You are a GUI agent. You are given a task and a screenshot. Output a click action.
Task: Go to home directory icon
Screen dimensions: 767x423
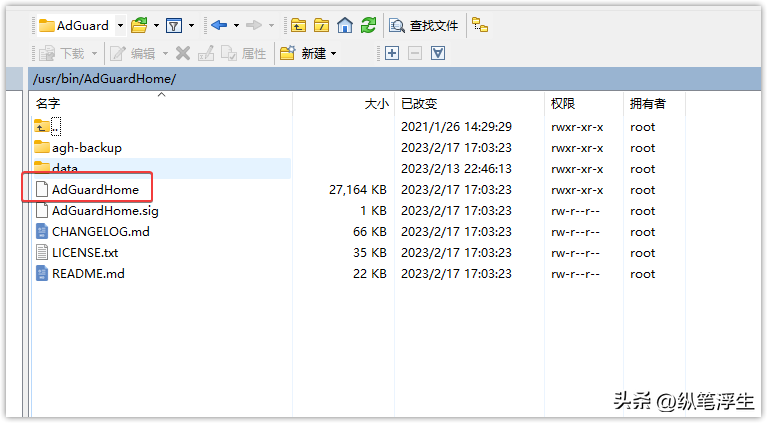[x=345, y=25]
